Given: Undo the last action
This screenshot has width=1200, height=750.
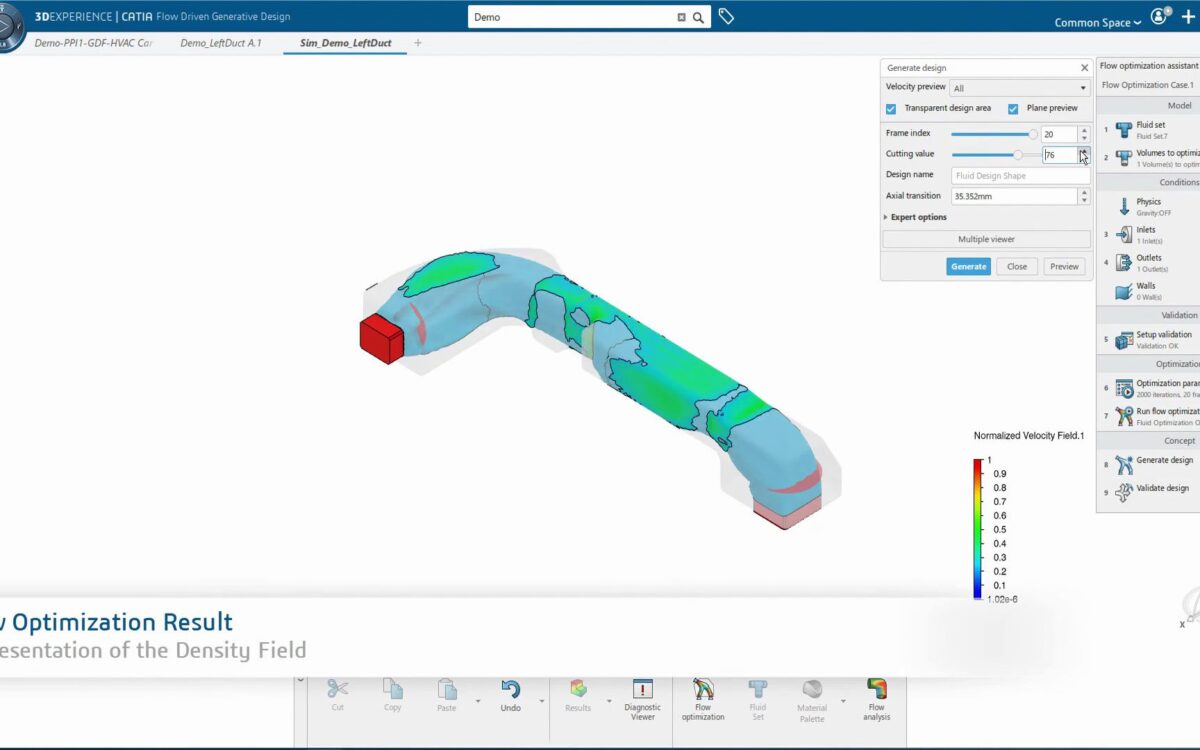Looking at the screenshot, I should [x=511, y=695].
